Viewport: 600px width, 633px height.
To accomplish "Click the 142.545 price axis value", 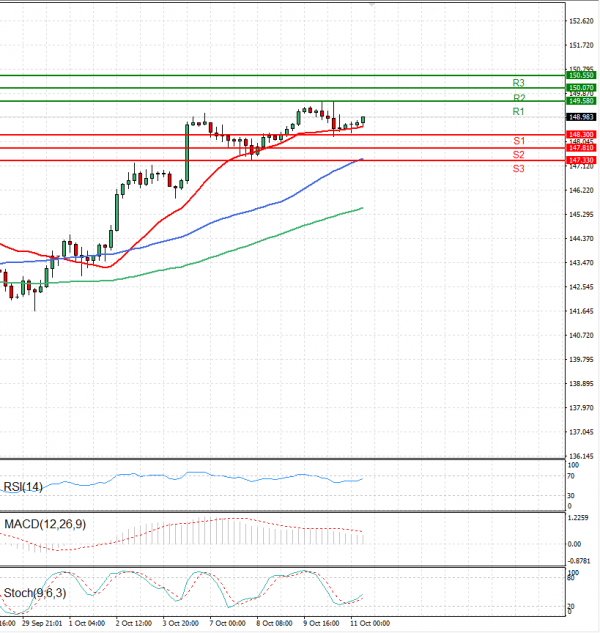I will (x=581, y=287).
